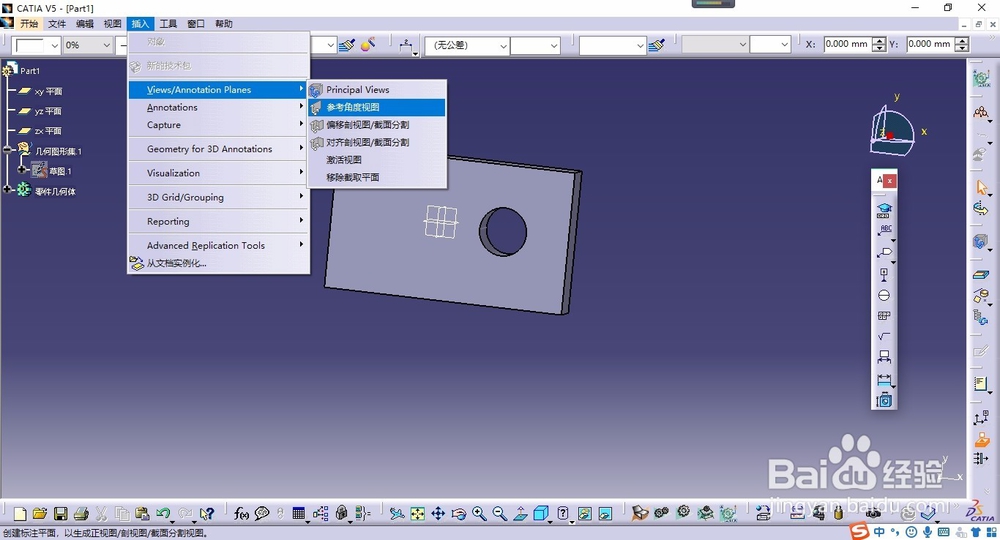
Task: Click the 3D compass in the viewport
Action: [x=892, y=133]
